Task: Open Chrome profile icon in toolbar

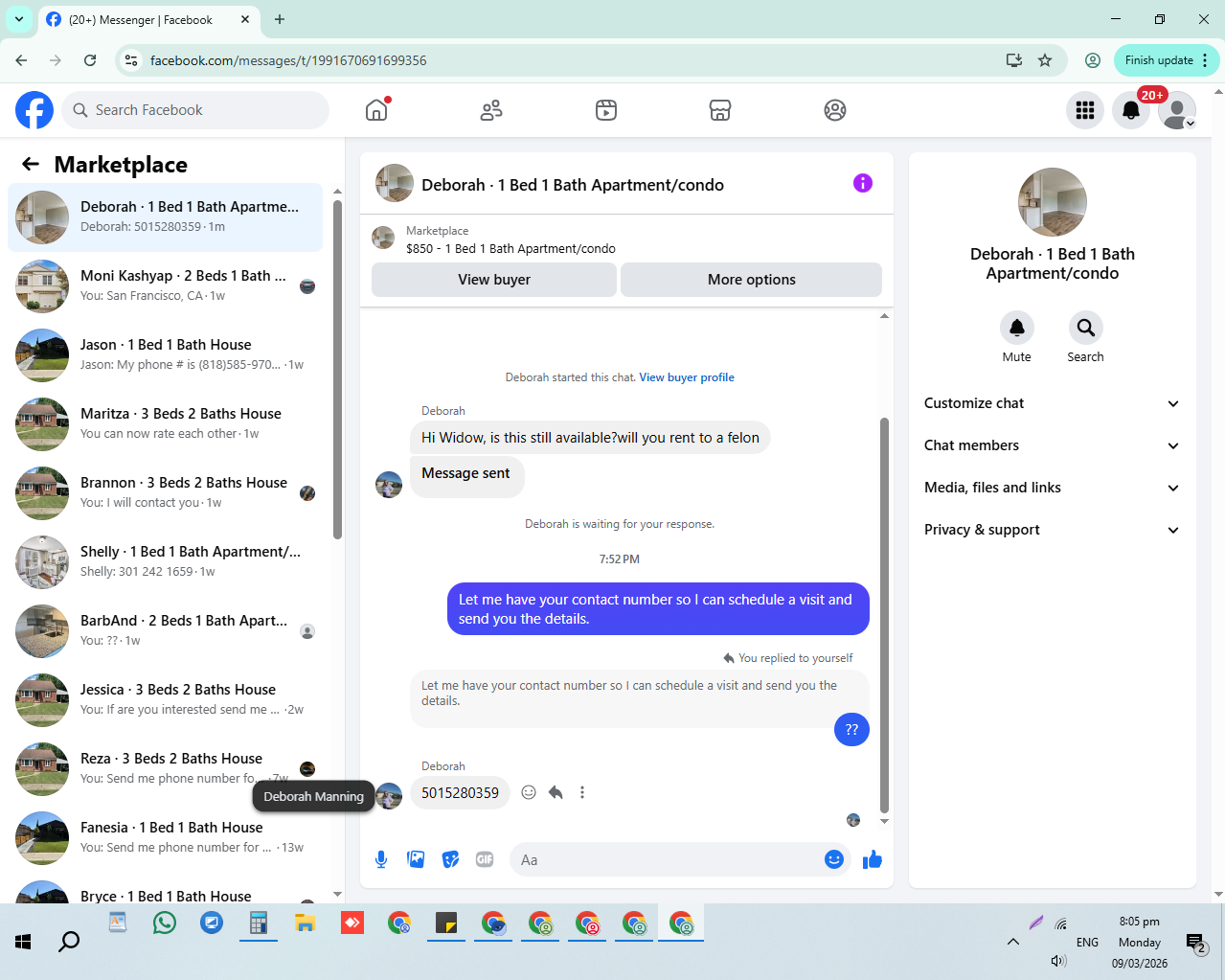Action: [x=1093, y=60]
